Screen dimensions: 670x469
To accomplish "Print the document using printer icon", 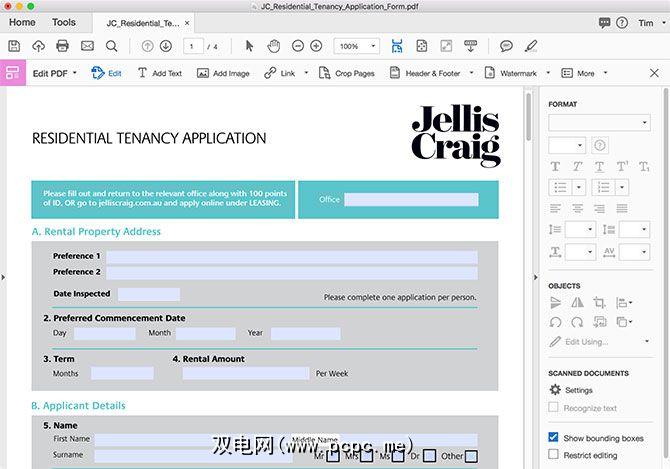I will click(x=63, y=46).
